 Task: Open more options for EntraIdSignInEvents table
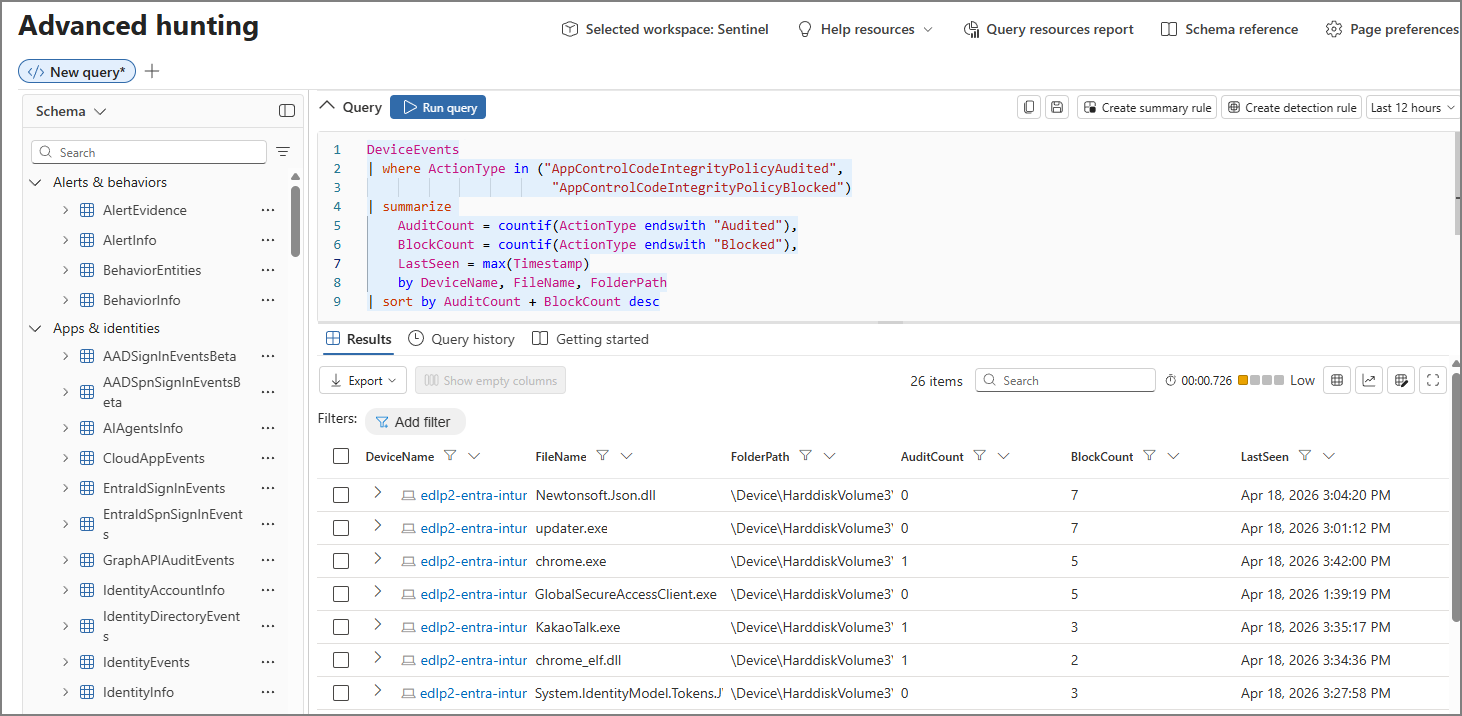click(x=268, y=488)
